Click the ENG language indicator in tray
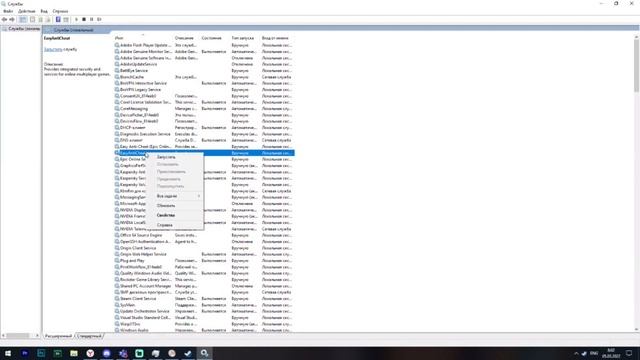 [x=594, y=353]
